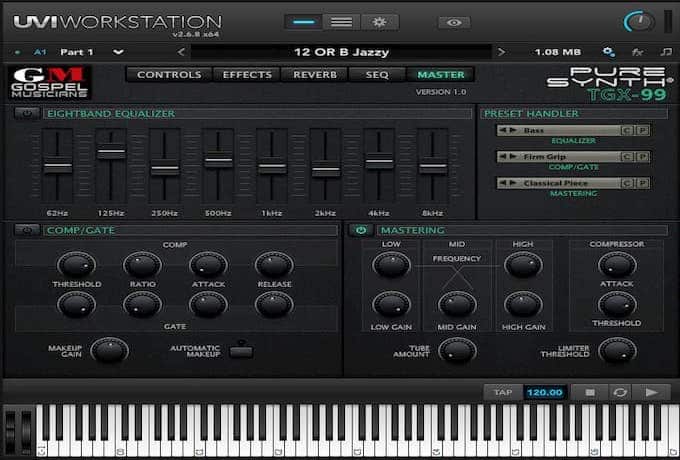The image size is (680, 460).
Task: Open the REVERB tab
Action: click(x=315, y=75)
